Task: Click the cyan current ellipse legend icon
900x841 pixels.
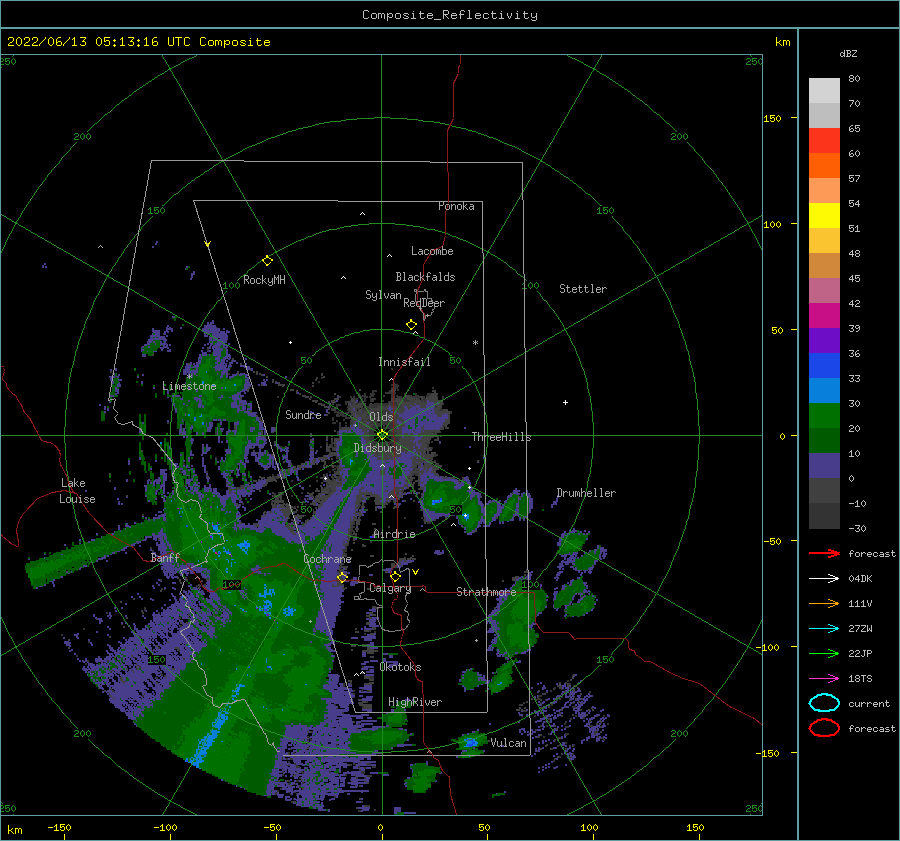Action: (x=824, y=703)
